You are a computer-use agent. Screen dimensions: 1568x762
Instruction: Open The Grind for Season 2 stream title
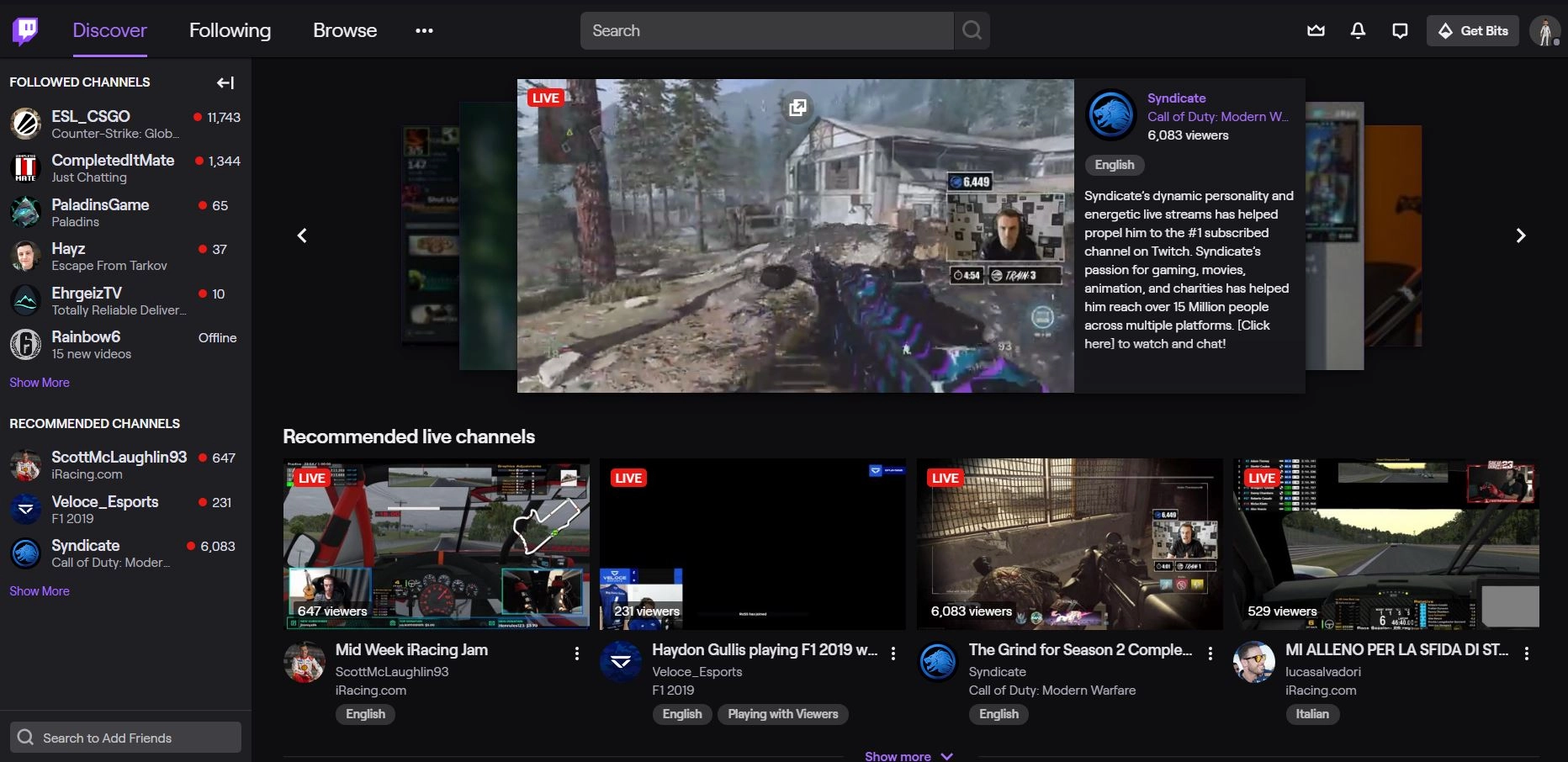tap(1081, 650)
